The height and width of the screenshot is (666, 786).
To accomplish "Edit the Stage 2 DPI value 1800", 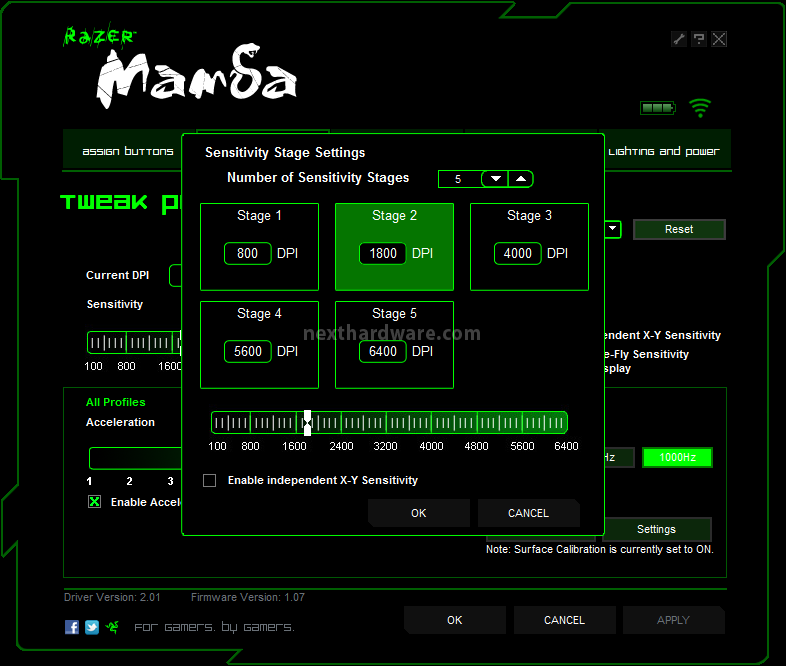I will pos(382,254).
